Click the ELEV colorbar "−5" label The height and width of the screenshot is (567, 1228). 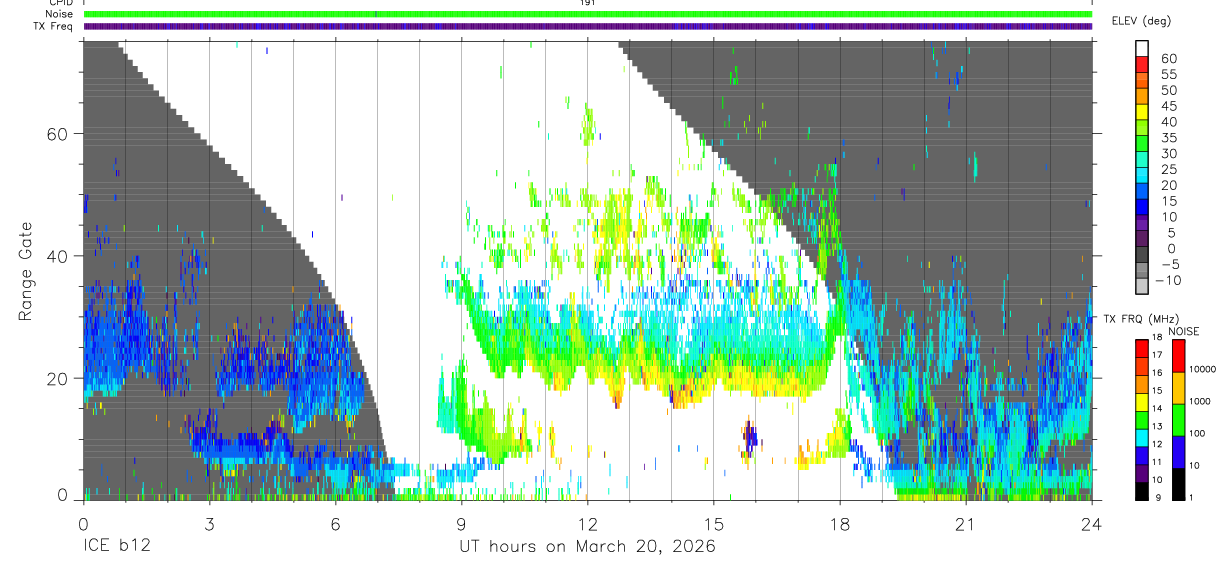[1169, 265]
